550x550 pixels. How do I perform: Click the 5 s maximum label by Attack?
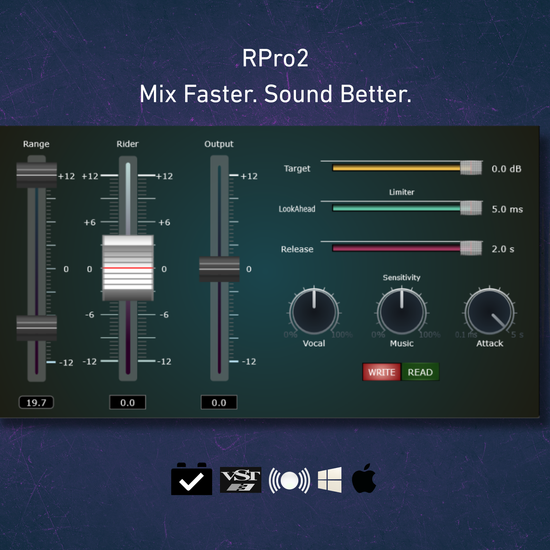pyautogui.click(x=517, y=335)
